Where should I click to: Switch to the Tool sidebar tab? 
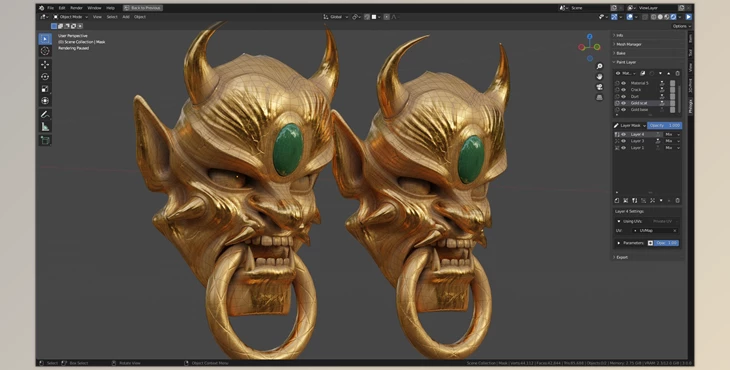[x=690, y=52]
